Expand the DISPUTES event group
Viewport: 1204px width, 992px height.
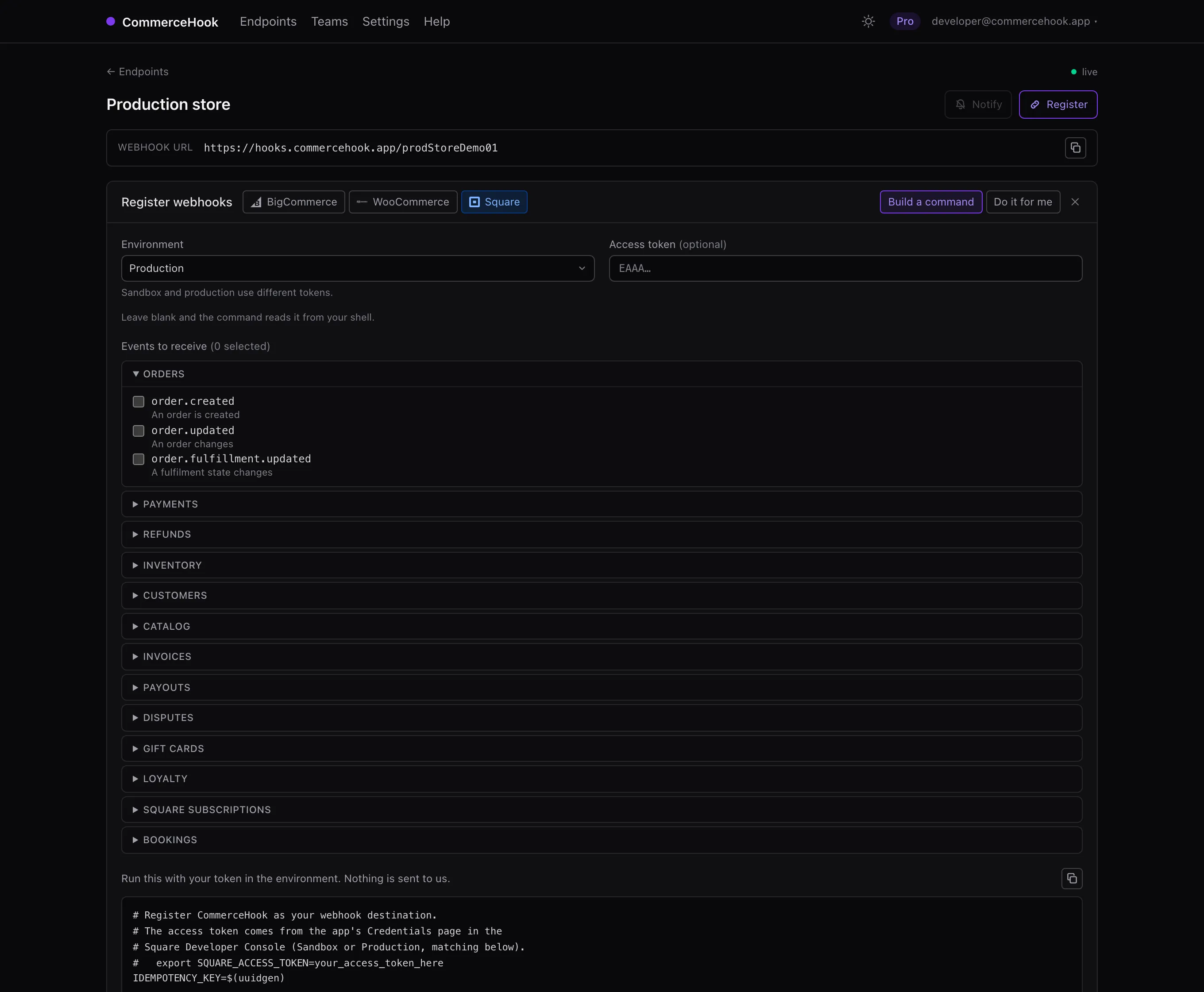(602, 718)
